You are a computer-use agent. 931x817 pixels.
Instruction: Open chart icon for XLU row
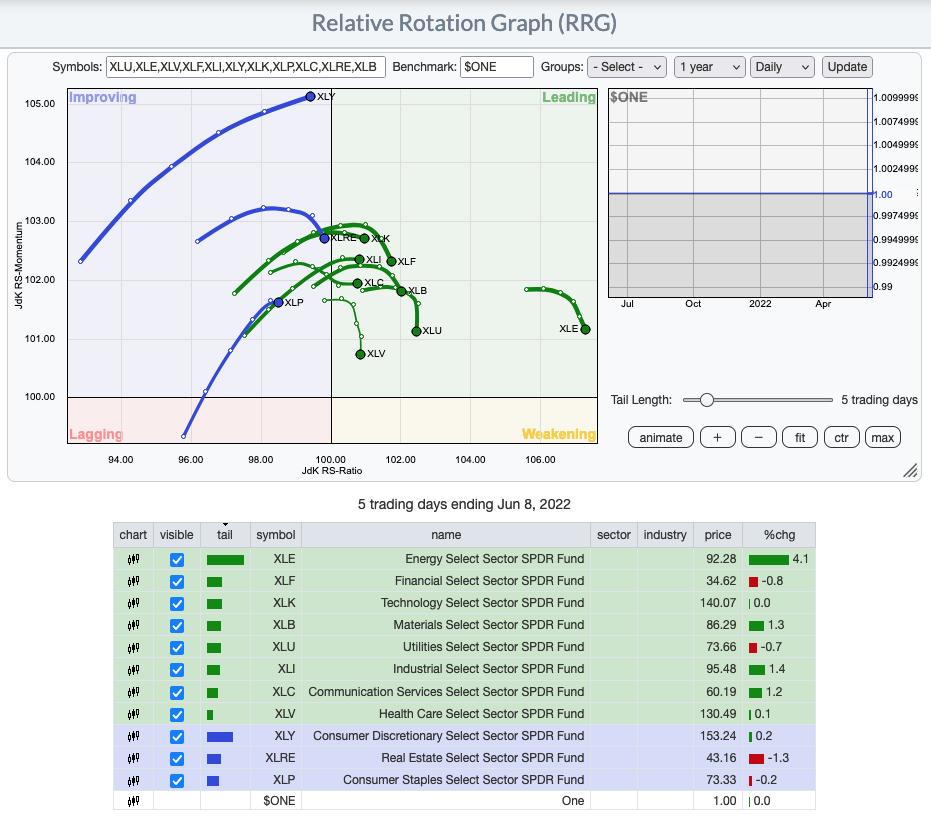(133, 647)
